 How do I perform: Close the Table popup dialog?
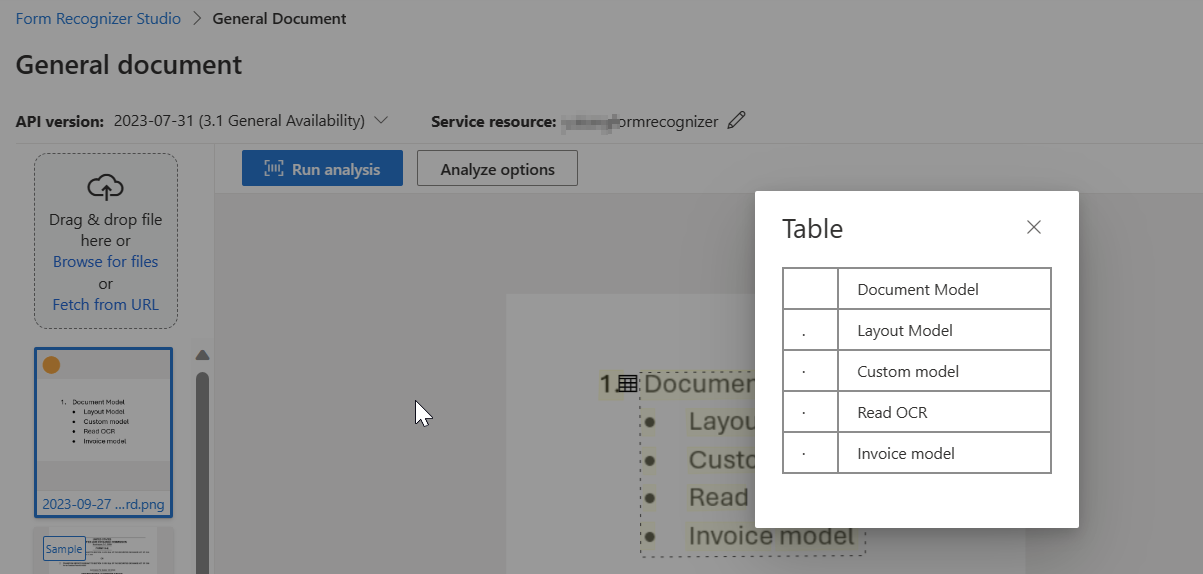click(1034, 227)
